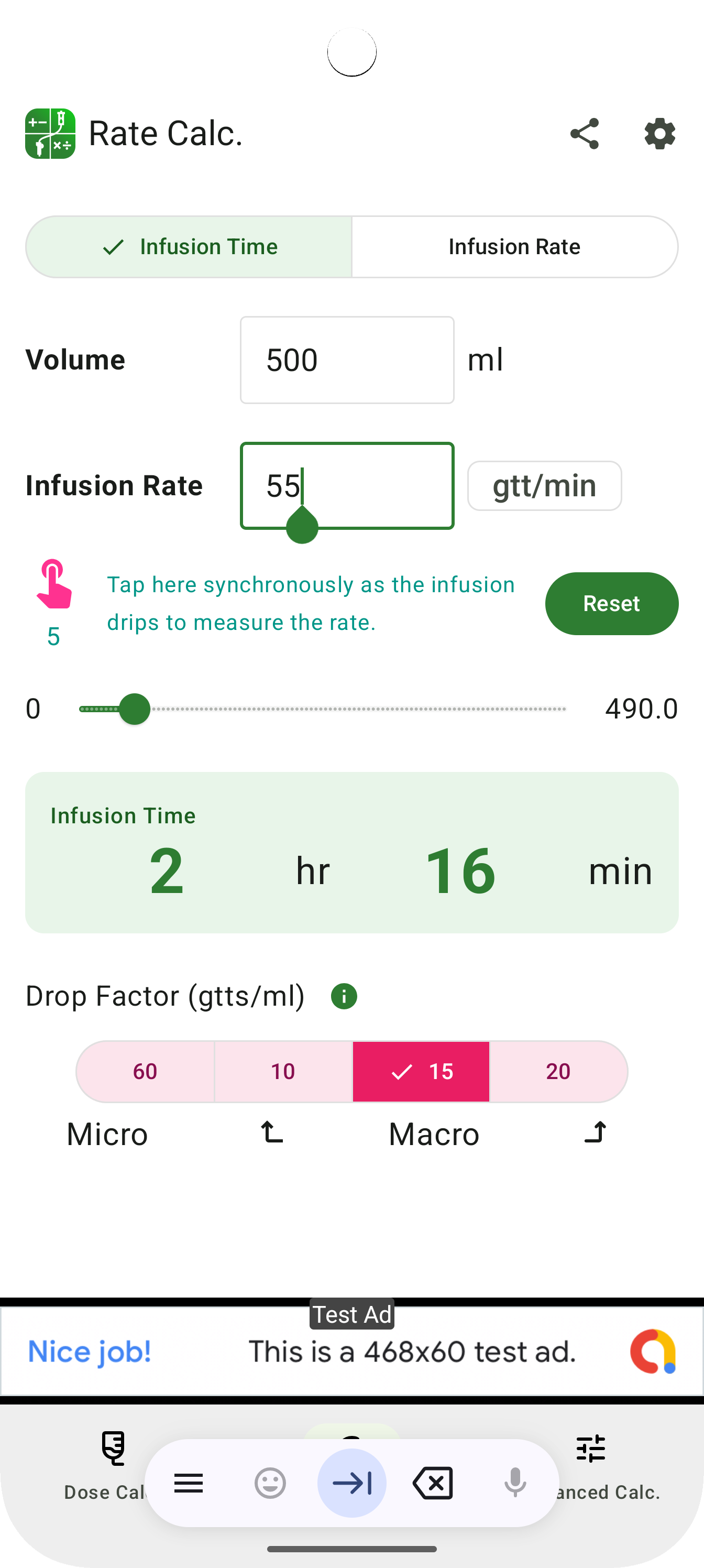704x1568 pixels.
Task: Tap the share icon
Action: coord(584,134)
